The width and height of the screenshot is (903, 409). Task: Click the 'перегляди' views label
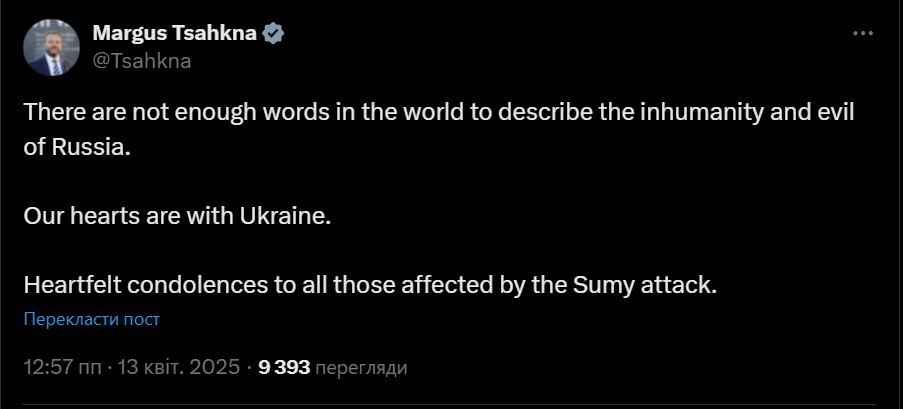coord(361,367)
